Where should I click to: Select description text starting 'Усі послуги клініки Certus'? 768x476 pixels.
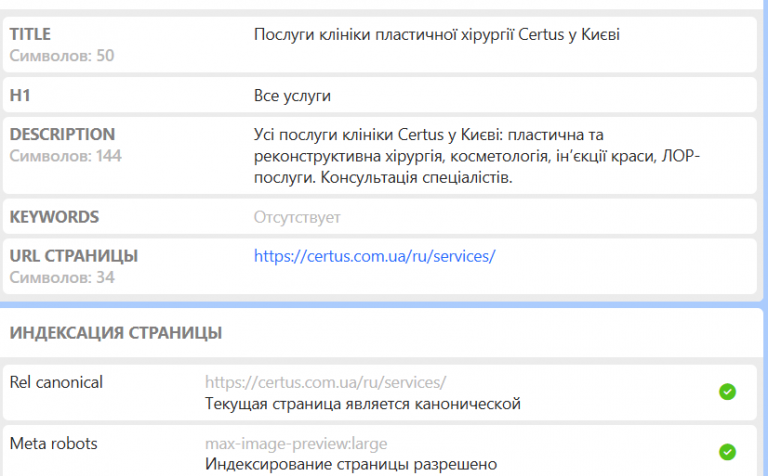tap(477, 156)
